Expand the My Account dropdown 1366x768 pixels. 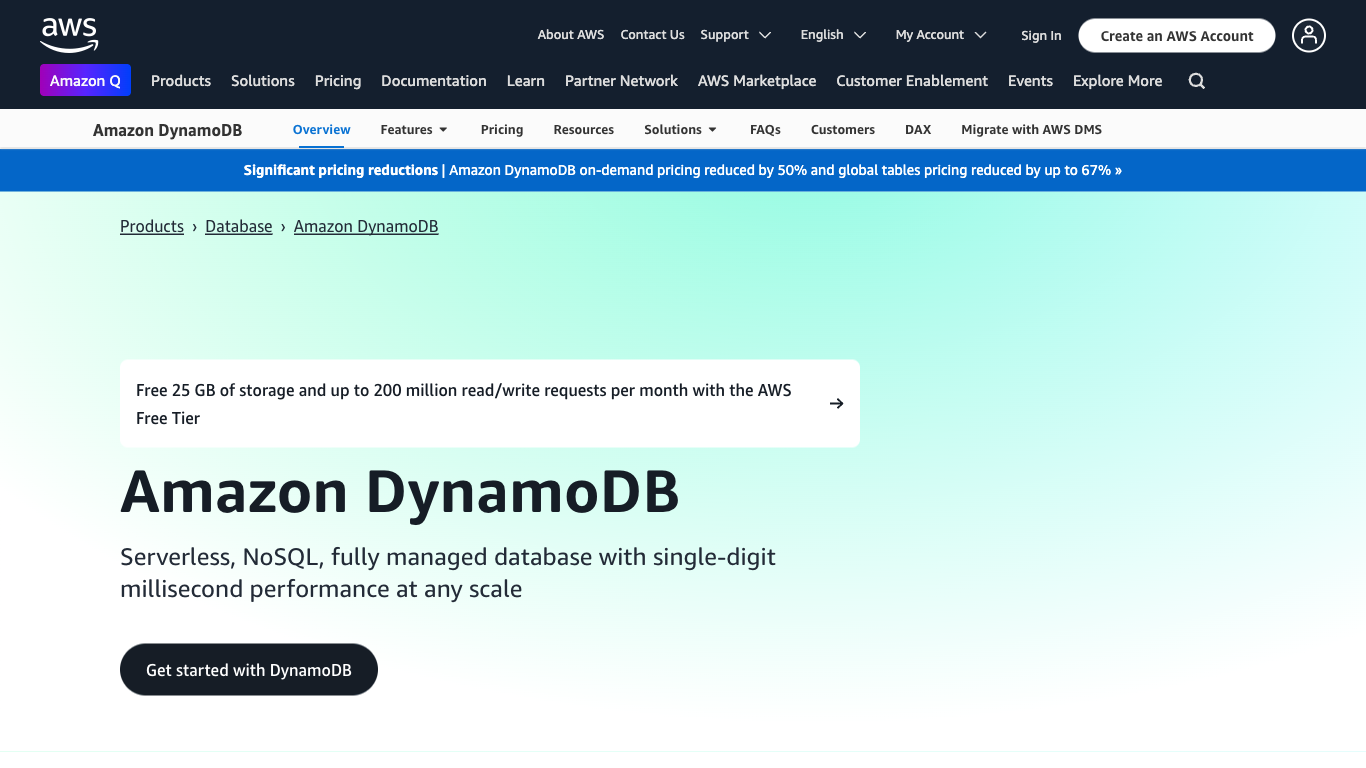(941, 35)
